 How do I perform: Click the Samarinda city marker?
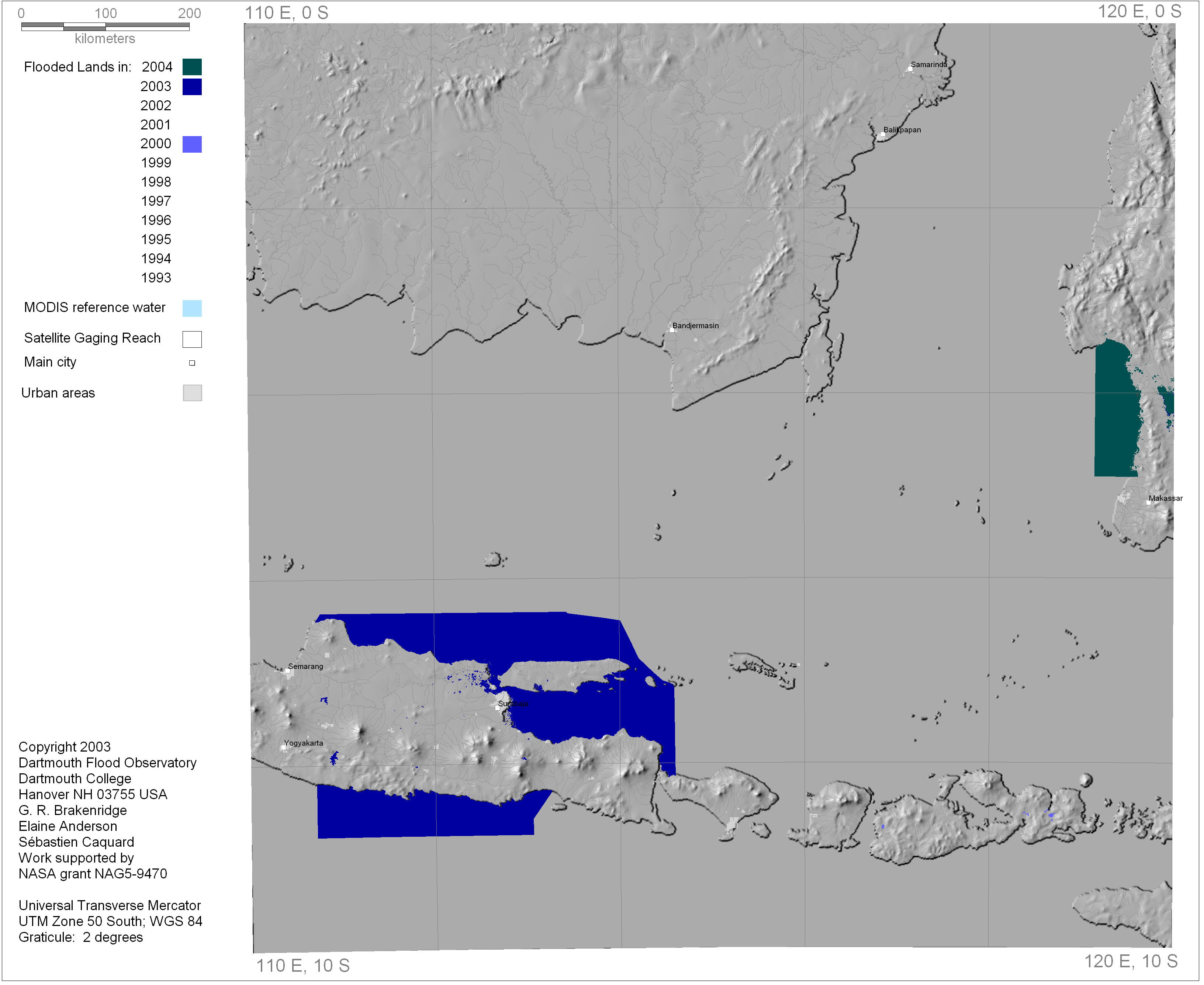click(911, 69)
